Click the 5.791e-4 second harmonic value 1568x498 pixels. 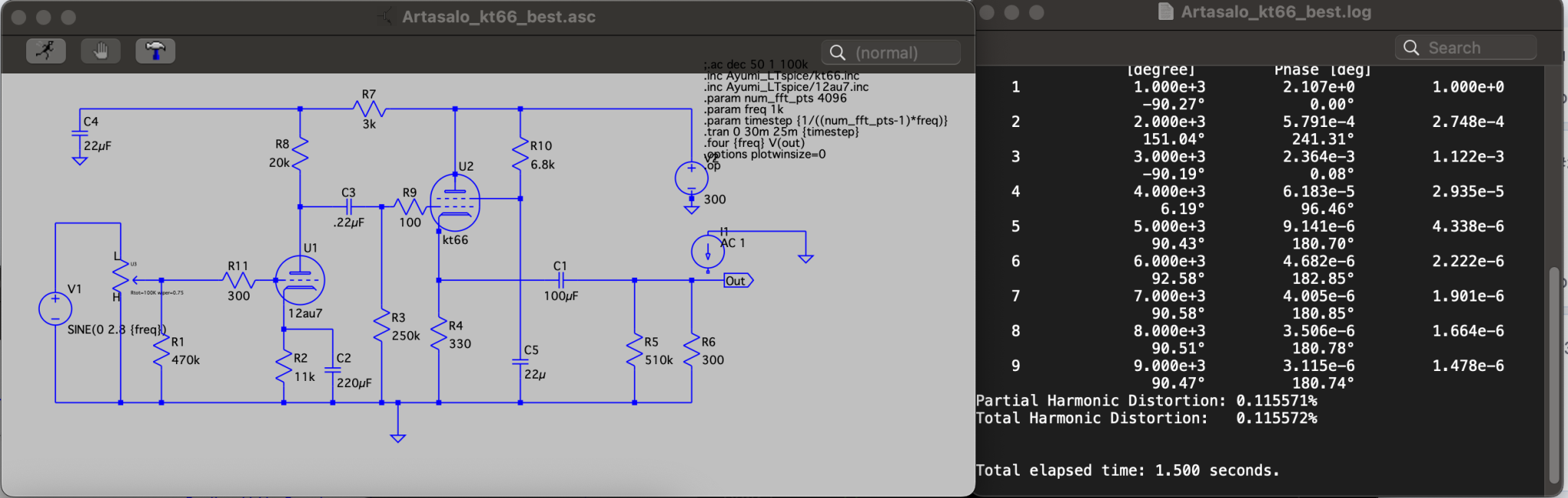(1318, 122)
